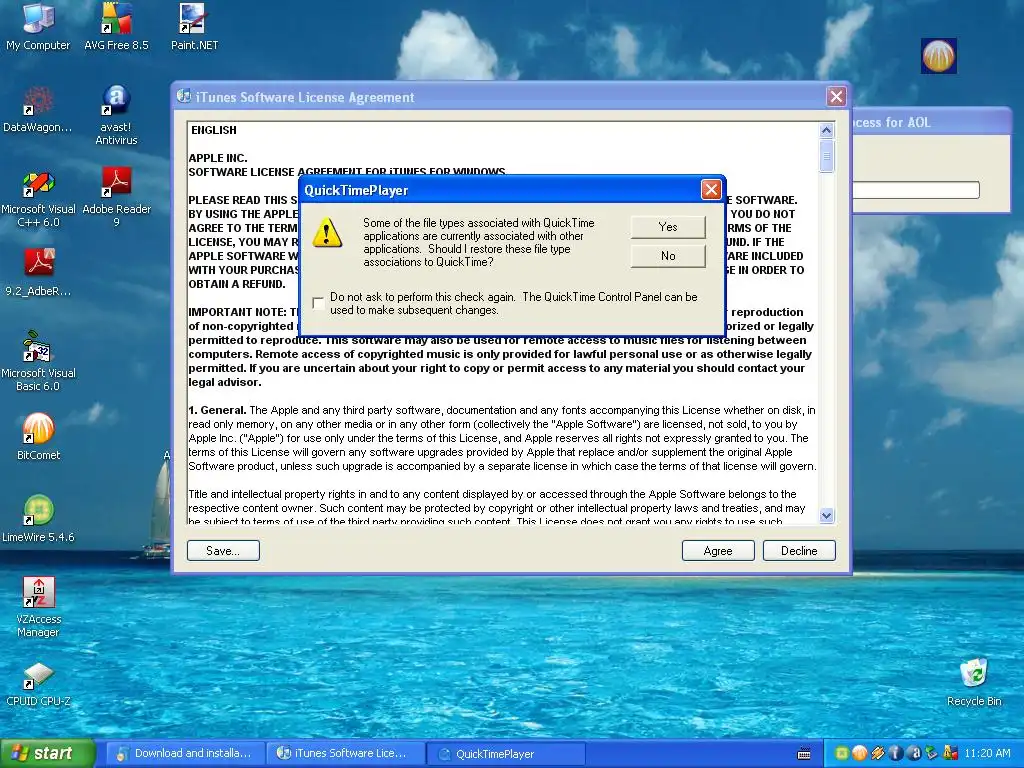Select DataWagon desktop shortcut

click(37, 109)
